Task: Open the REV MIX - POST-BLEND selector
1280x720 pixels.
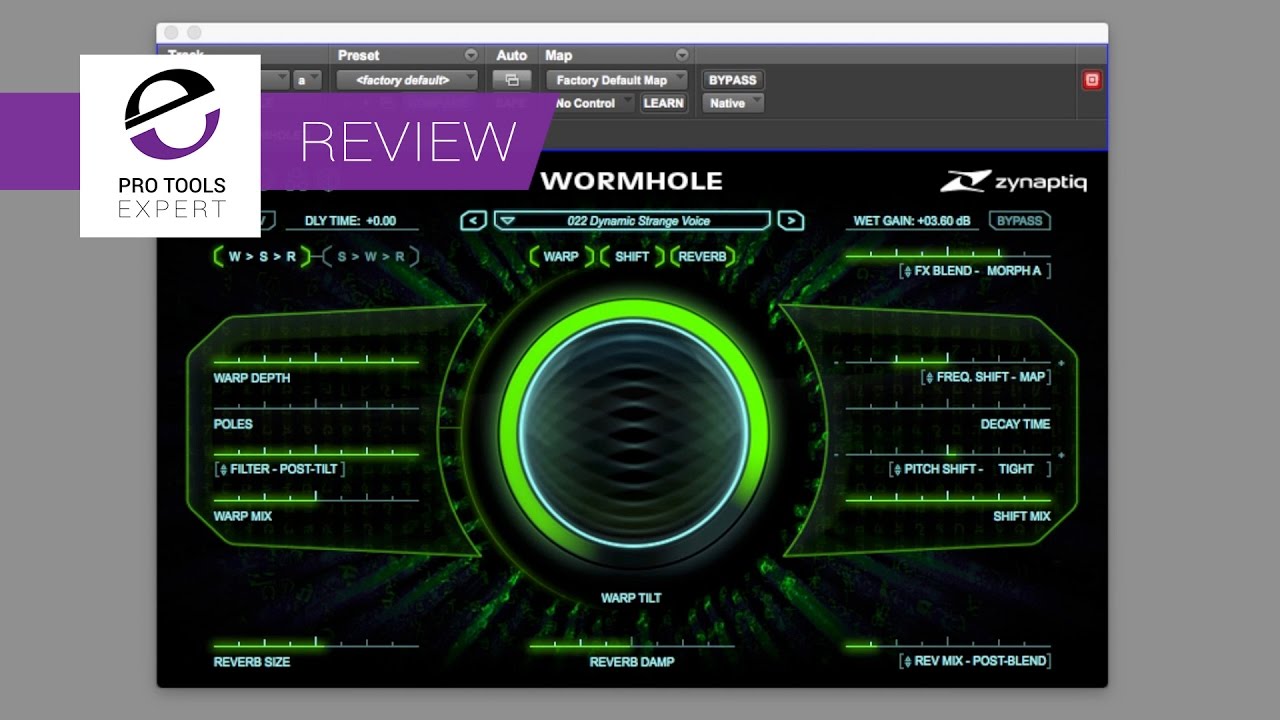Action: 974,661
